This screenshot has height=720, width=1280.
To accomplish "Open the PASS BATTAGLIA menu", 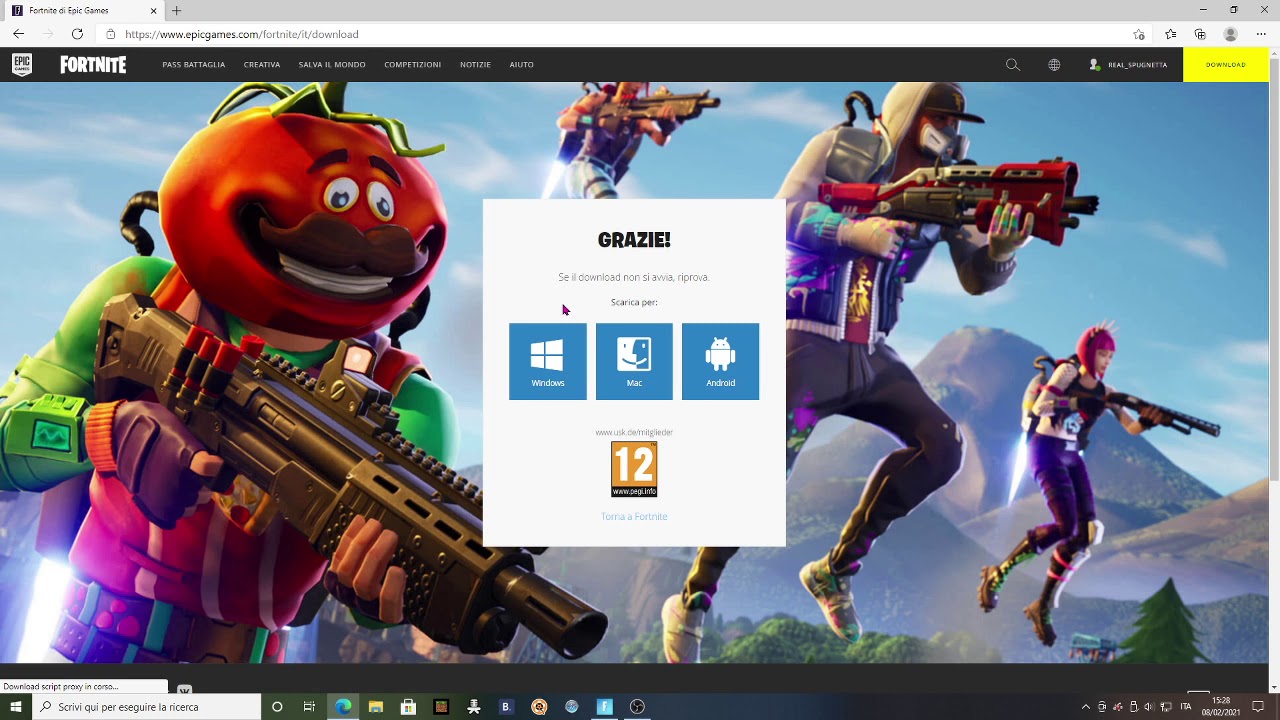I will click(x=194, y=65).
